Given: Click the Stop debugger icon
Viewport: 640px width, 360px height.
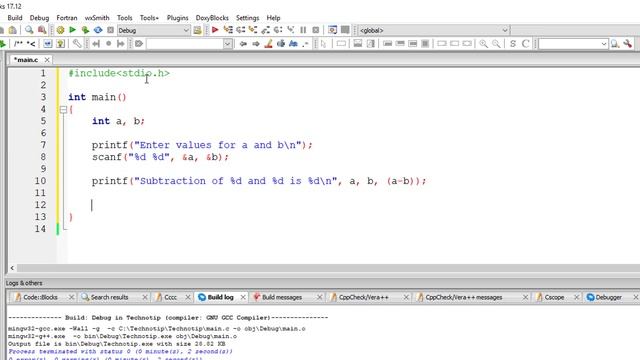Looking at the screenshot, I should [x=316, y=30].
